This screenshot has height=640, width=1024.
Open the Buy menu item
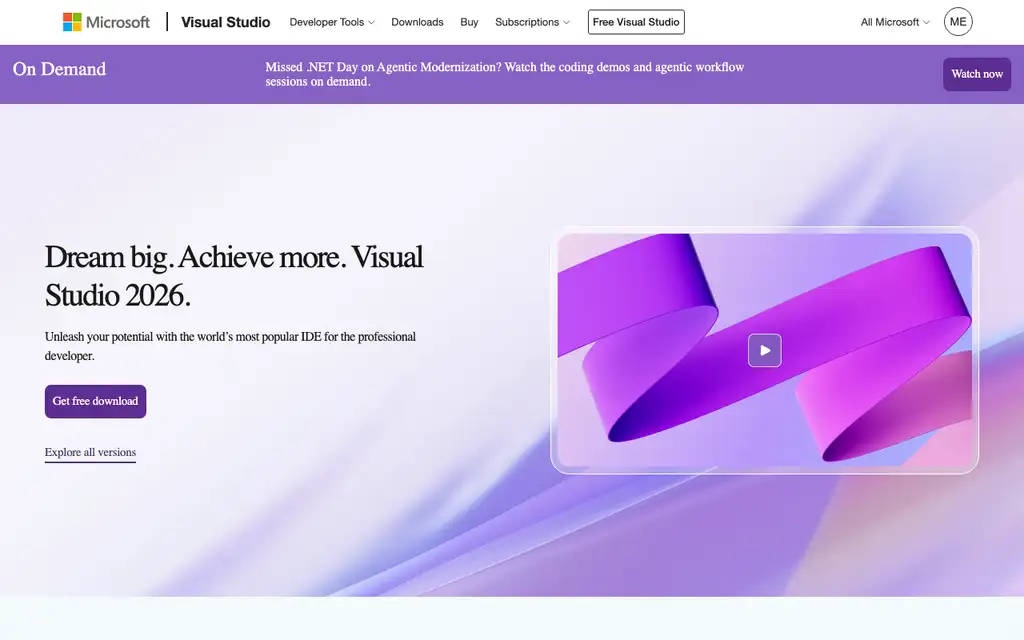click(x=469, y=22)
